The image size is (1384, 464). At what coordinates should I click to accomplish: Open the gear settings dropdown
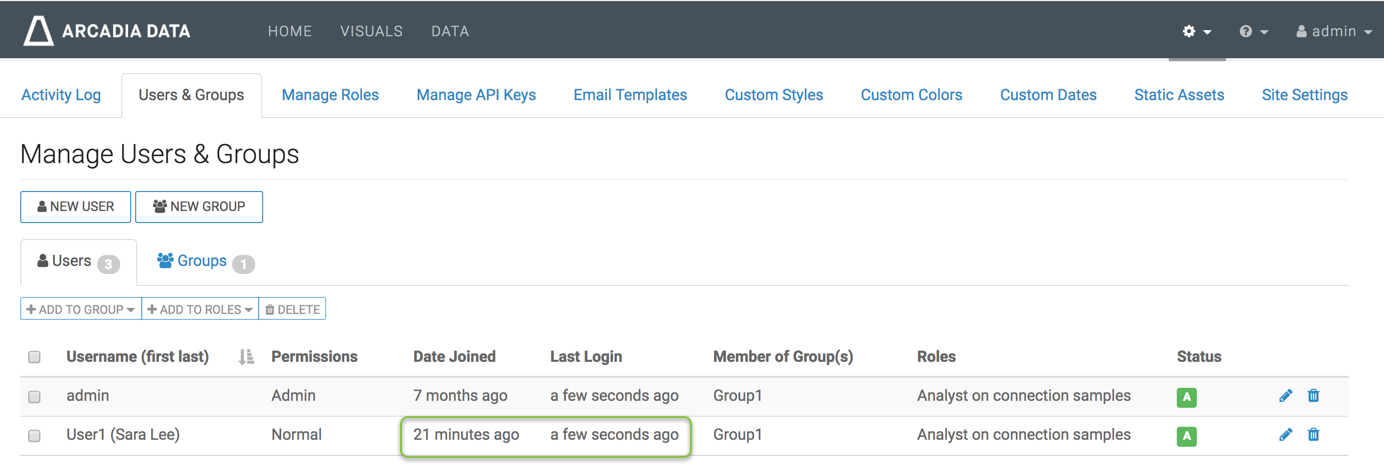click(x=1196, y=32)
